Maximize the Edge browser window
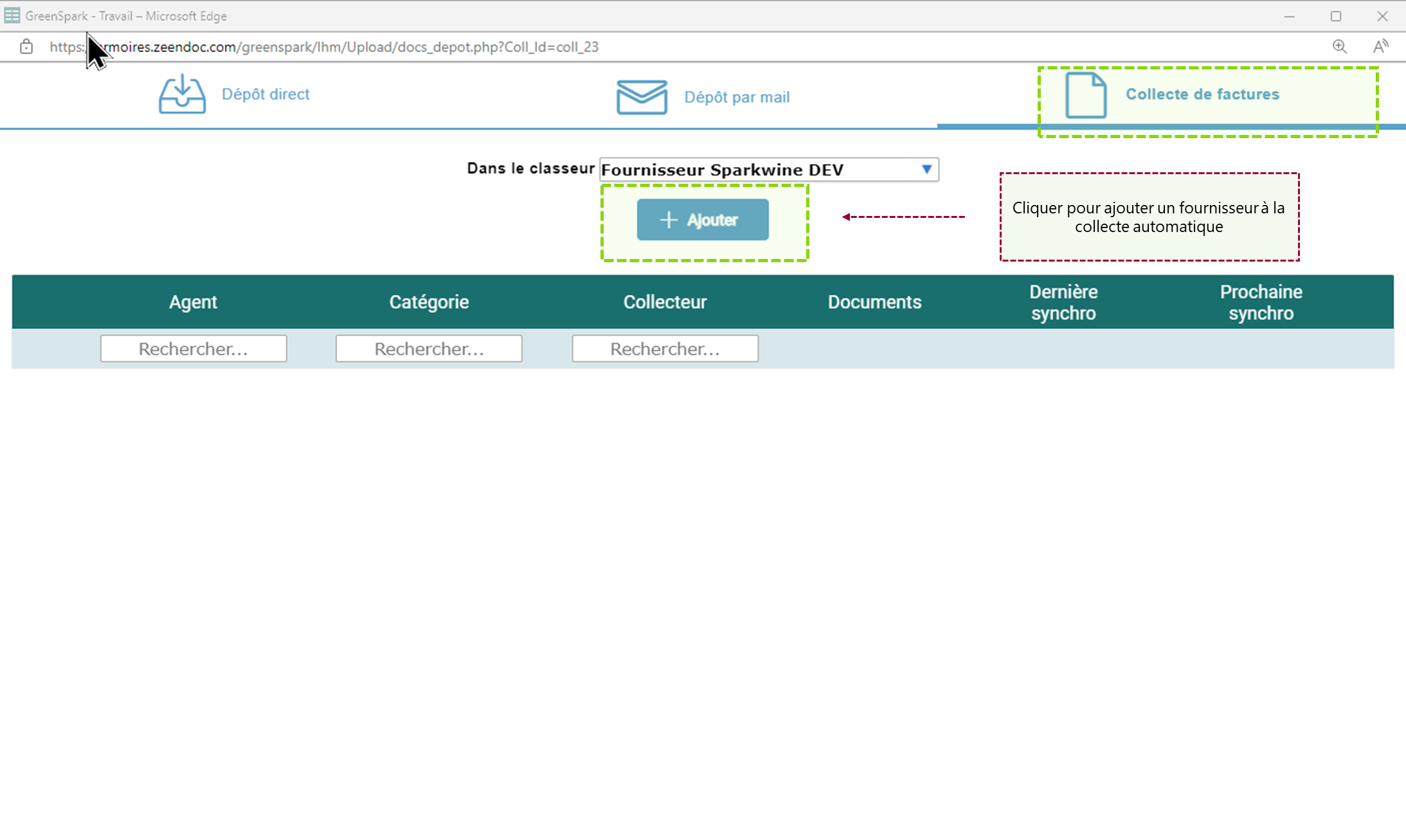The width and height of the screenshot is (1406, 840). point(1336,16)
